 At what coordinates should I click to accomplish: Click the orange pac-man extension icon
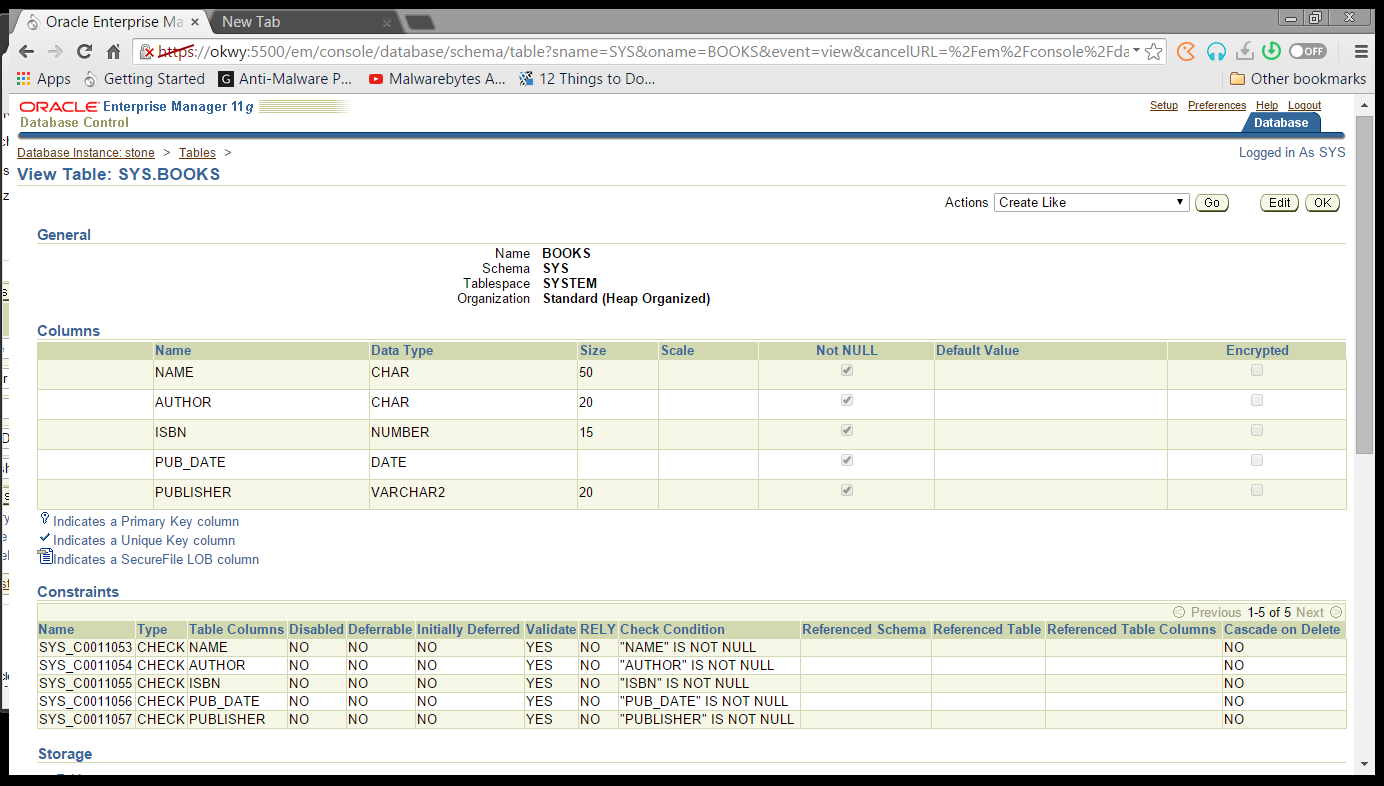(x=1186, y=50)
